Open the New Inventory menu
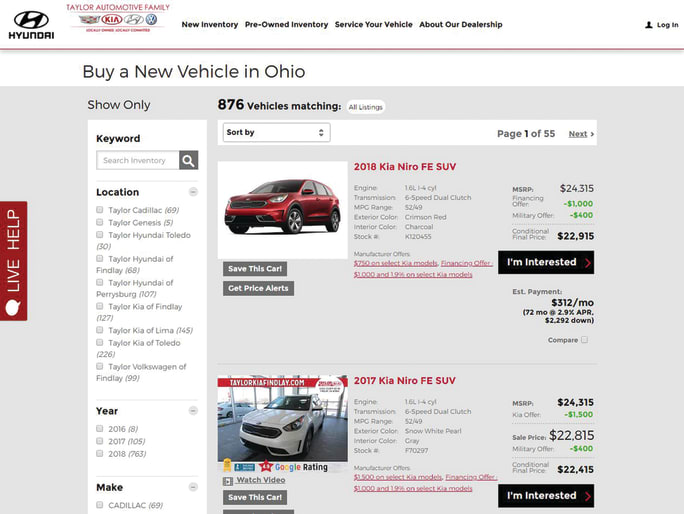The image size is (684, 514). click(210, 25)
